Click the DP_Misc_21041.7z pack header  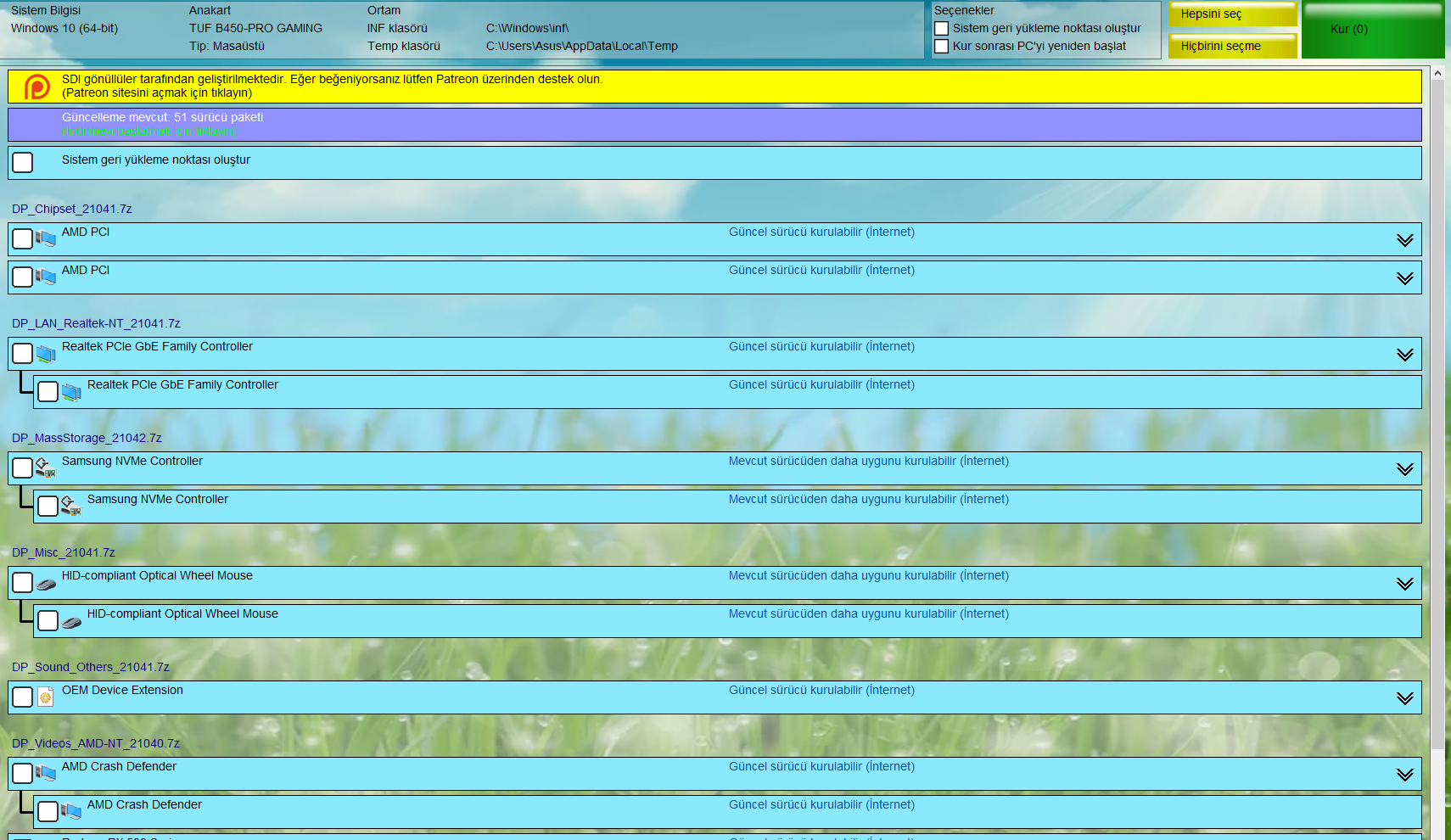tap(64, 552)
